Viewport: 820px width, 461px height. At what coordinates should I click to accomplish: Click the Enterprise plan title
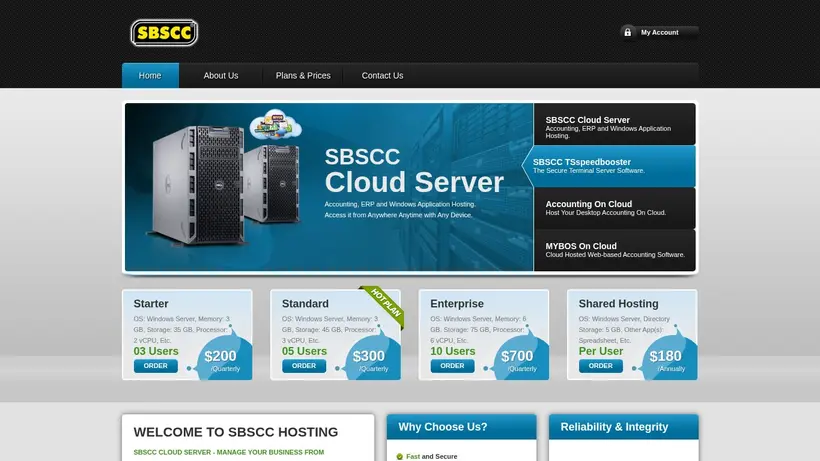coord(457,304)
